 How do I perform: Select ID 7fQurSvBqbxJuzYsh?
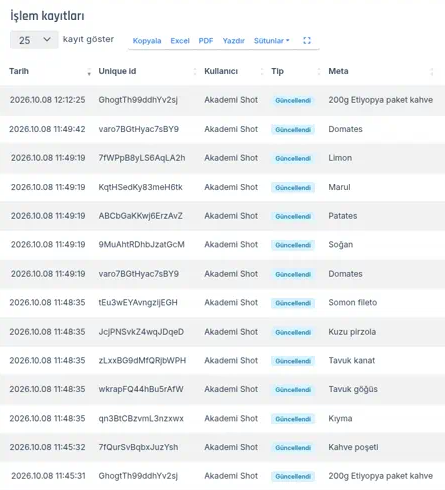pos(138,447)
